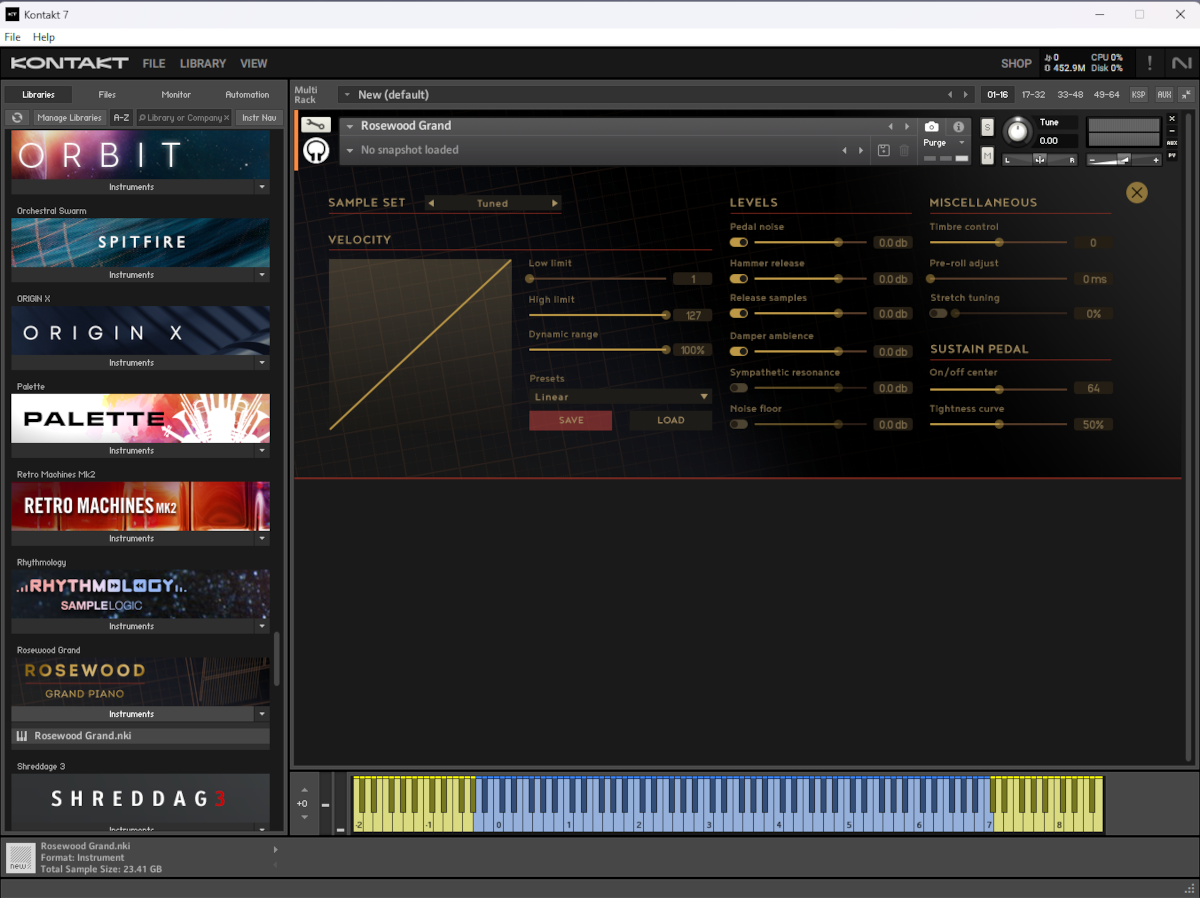Image resolution: width=1200 pixels, height=898 pixels.
Task: Toggle A-Z library sorting
Action: click(121, 118)
